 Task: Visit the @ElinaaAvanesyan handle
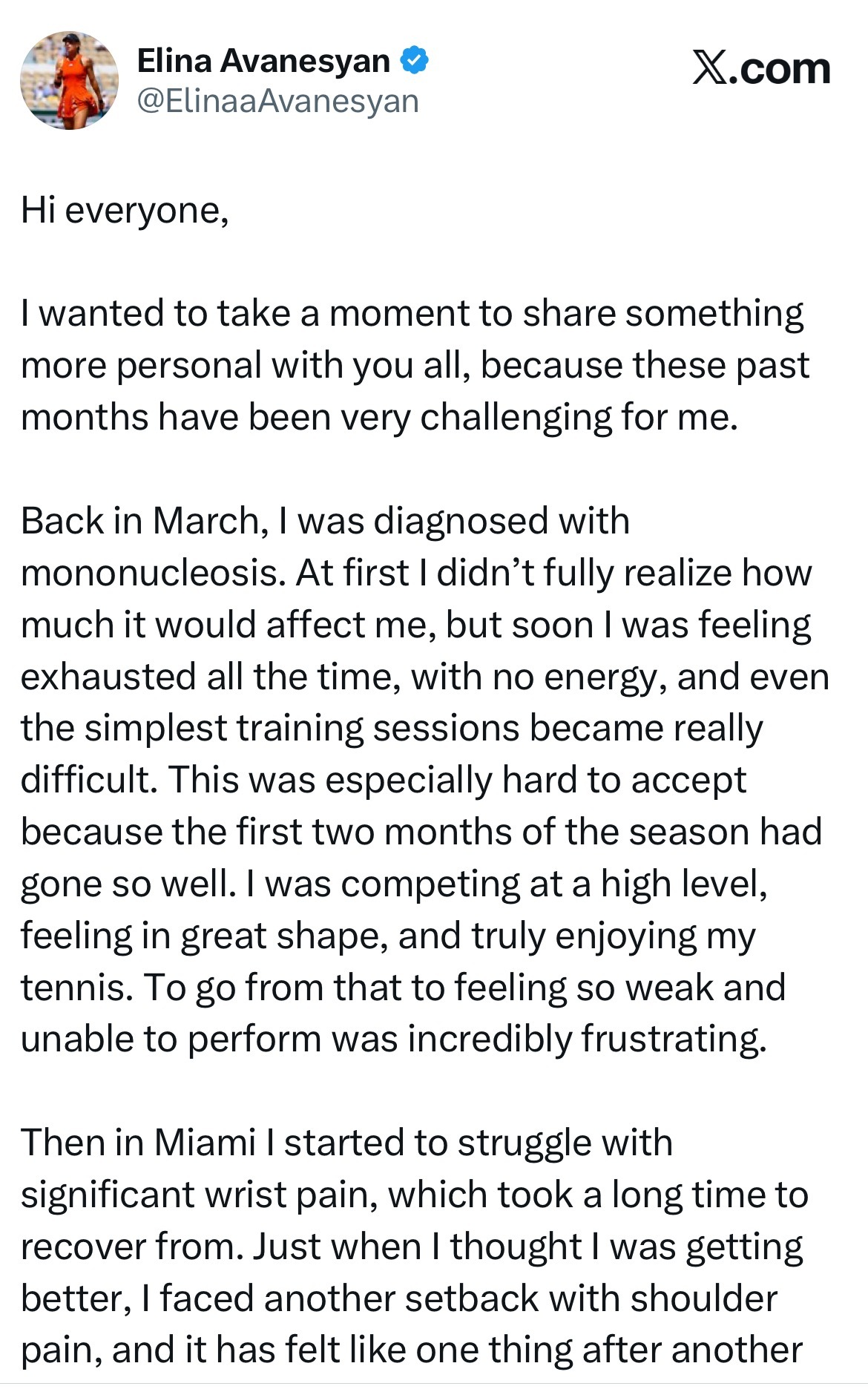click(x=278, y=101)
